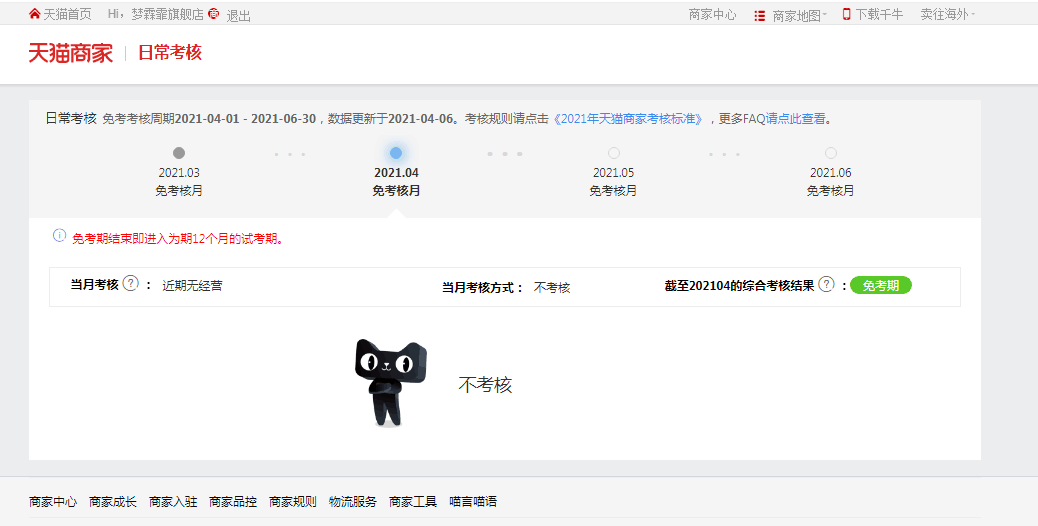Click the 商家地图 grid icon
The image size is (1038, 526).
(760, 16)
